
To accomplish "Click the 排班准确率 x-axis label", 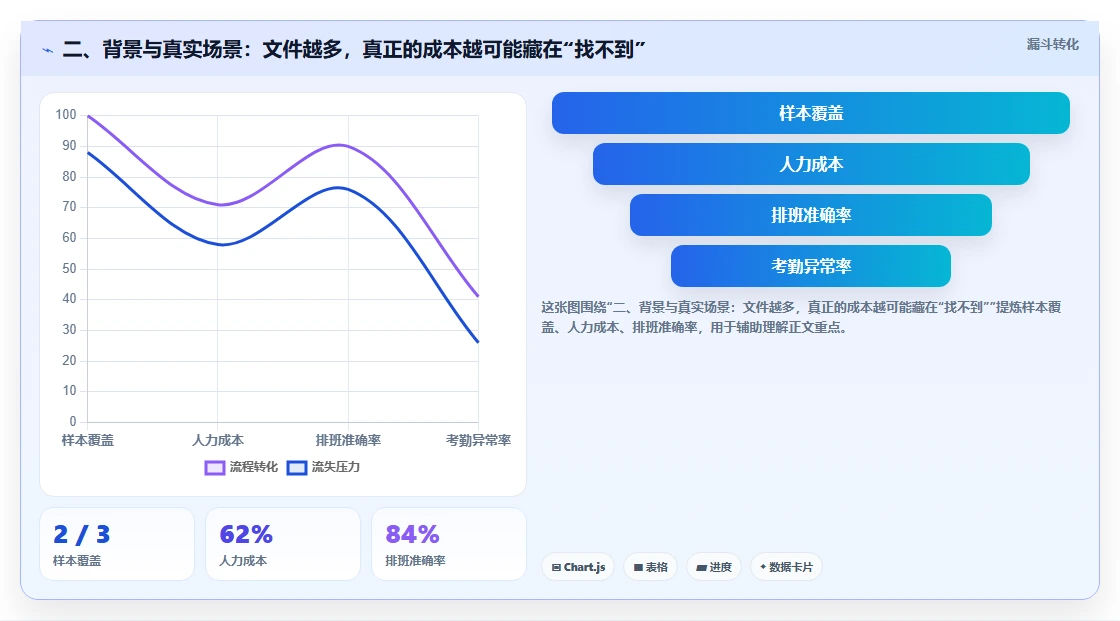I will tap(348, 440).
